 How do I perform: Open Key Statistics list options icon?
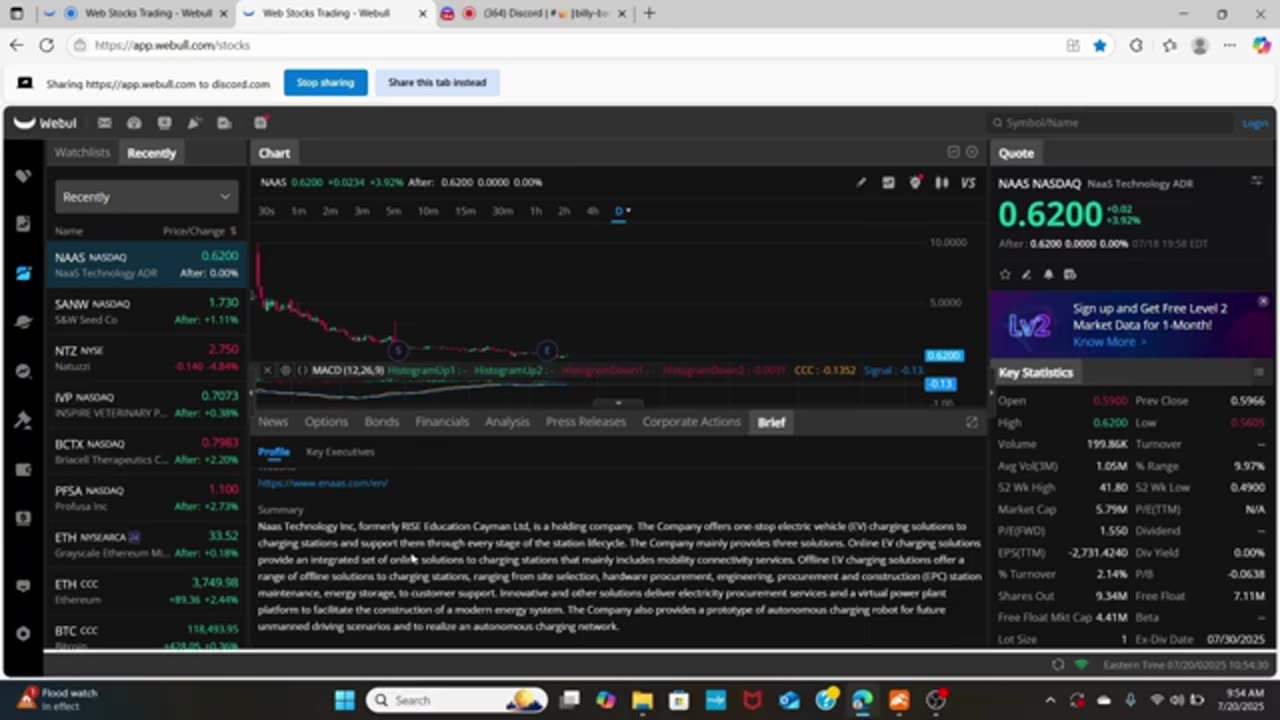coord(1259,372)
